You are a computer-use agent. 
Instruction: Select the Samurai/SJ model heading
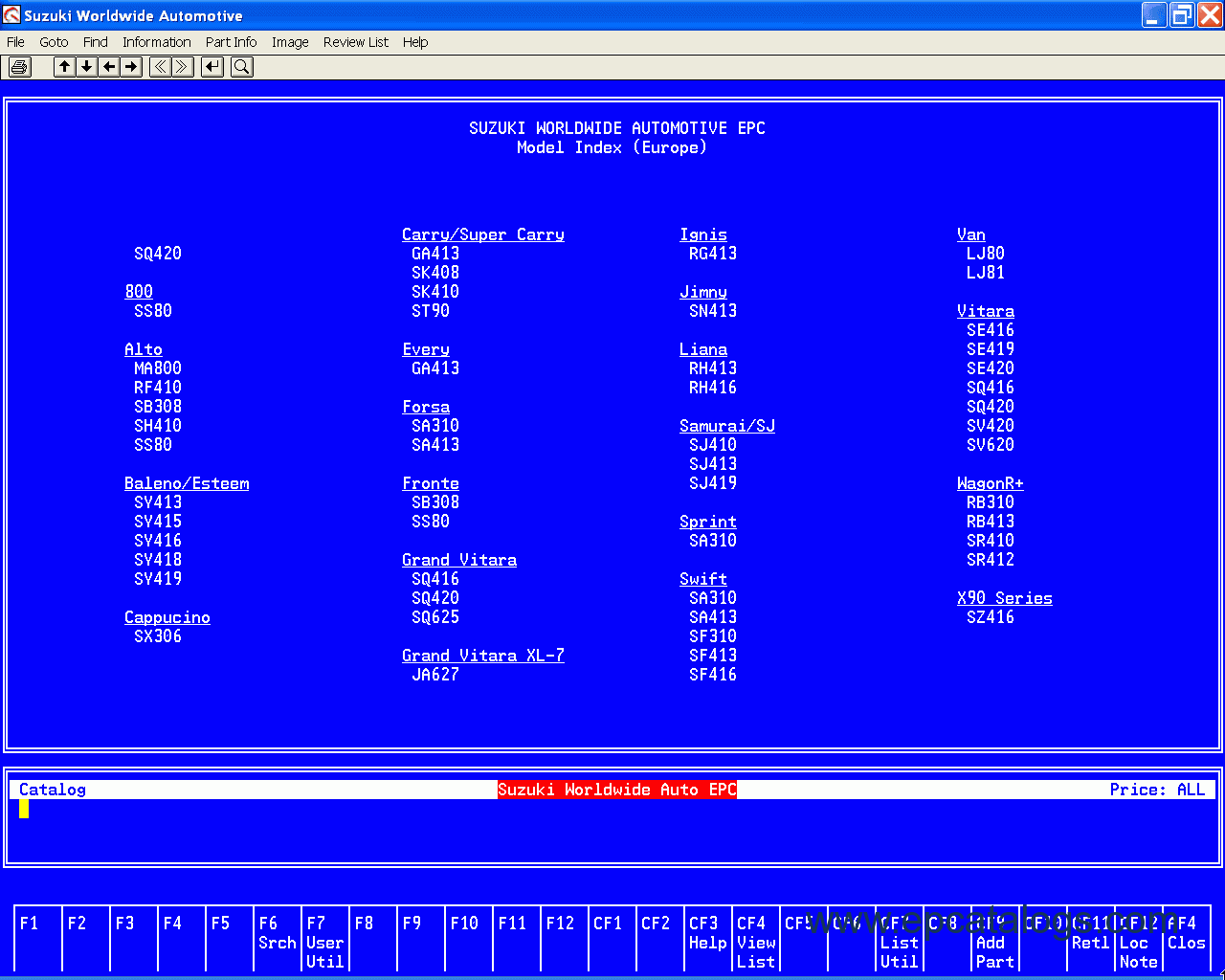(727, 426)
